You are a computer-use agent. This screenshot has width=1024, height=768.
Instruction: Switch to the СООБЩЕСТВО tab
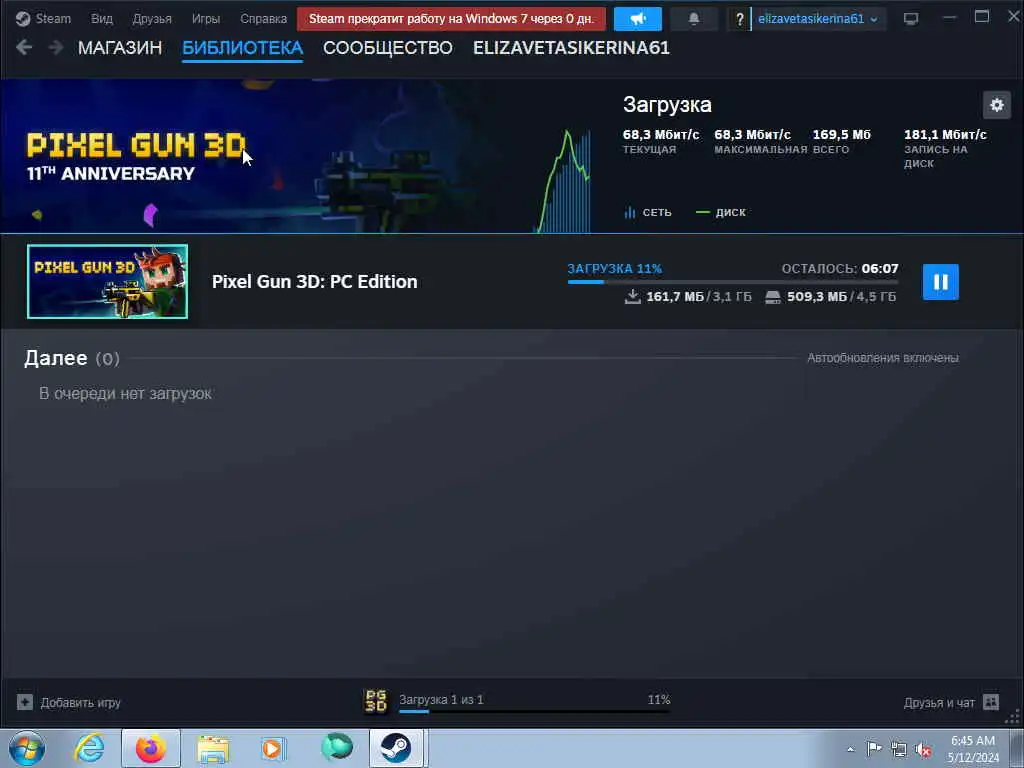388,48
